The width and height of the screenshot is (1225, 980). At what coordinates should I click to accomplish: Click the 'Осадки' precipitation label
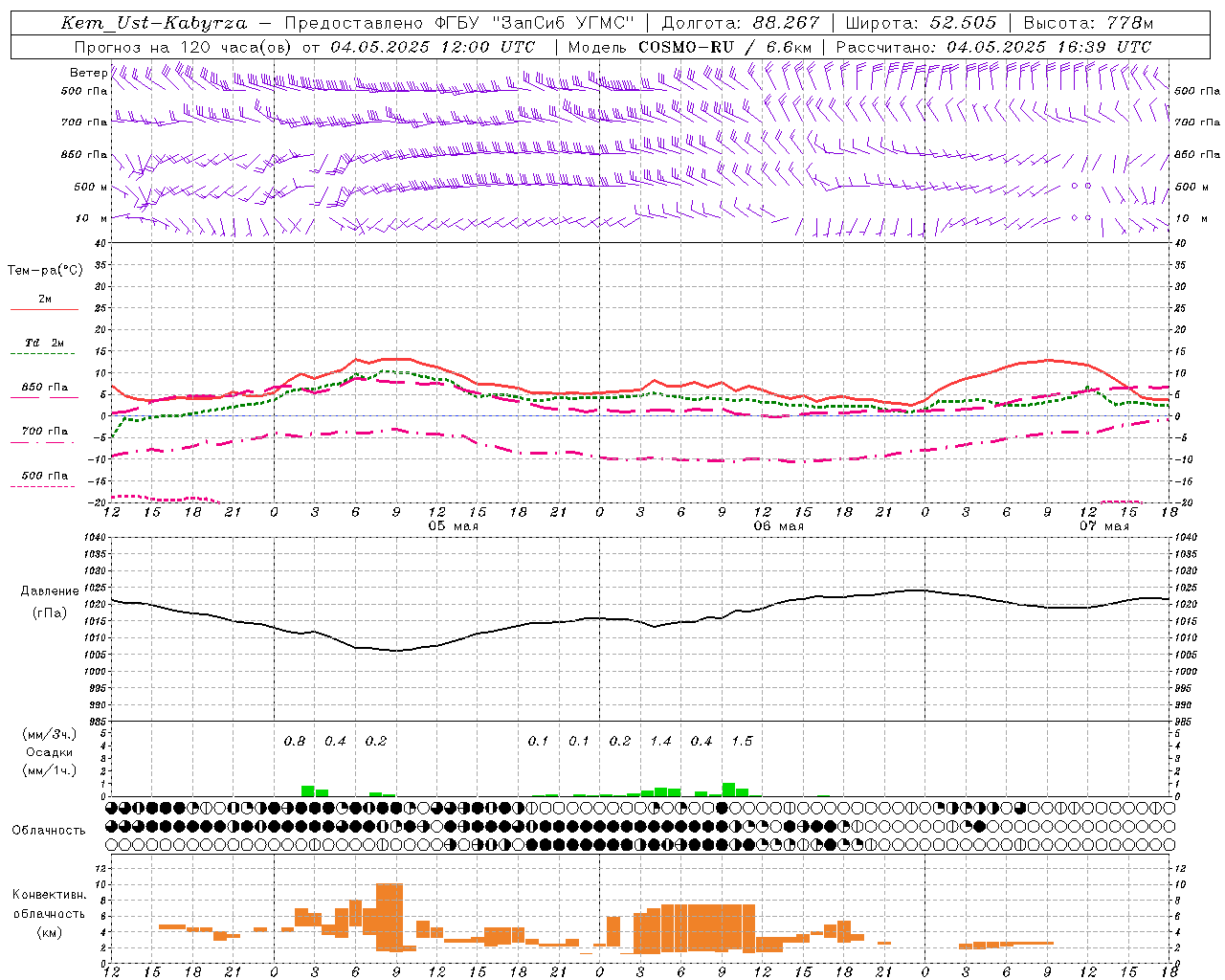point(49,752)
